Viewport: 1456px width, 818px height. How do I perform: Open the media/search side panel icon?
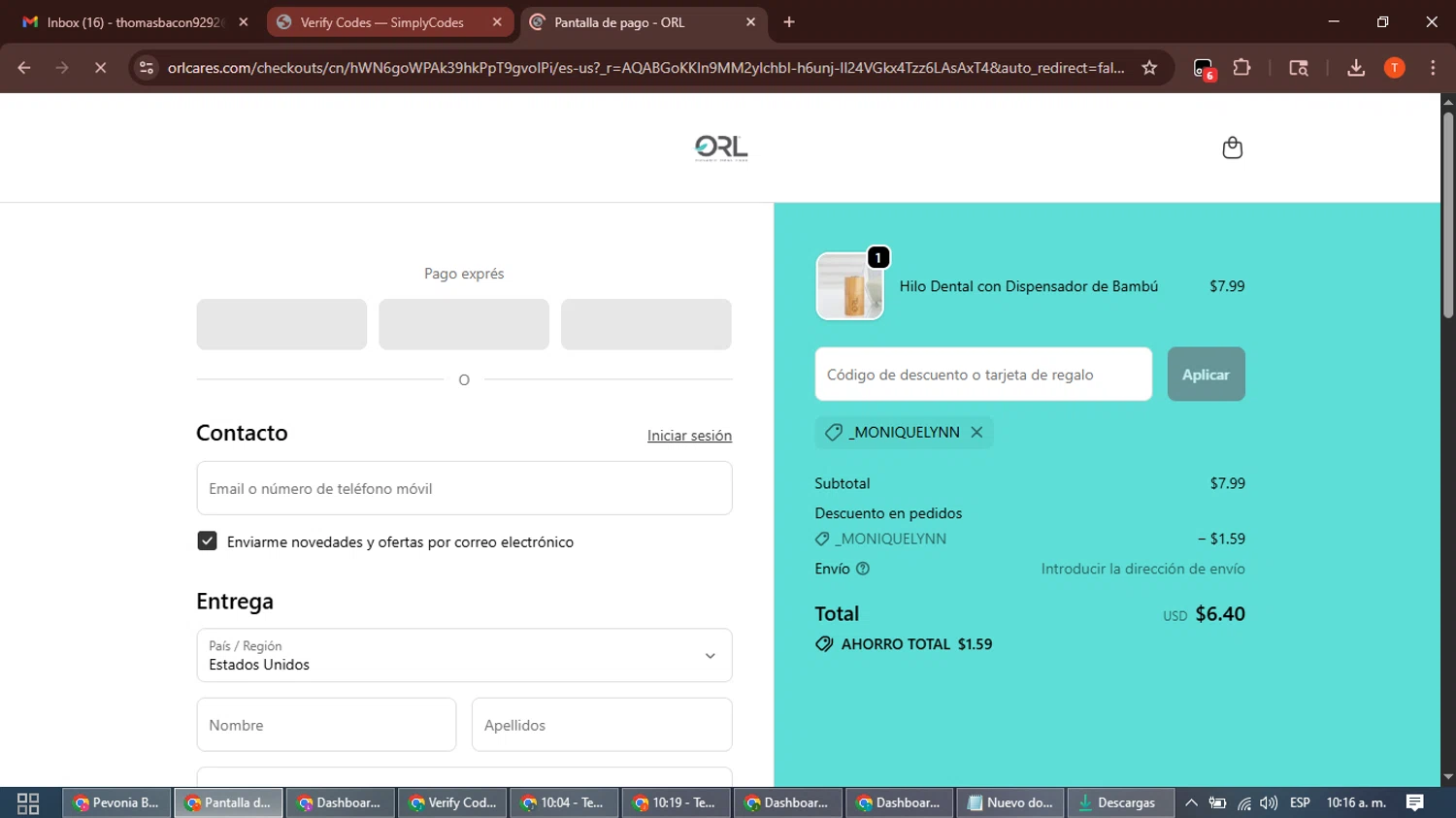pos(1299,68)
